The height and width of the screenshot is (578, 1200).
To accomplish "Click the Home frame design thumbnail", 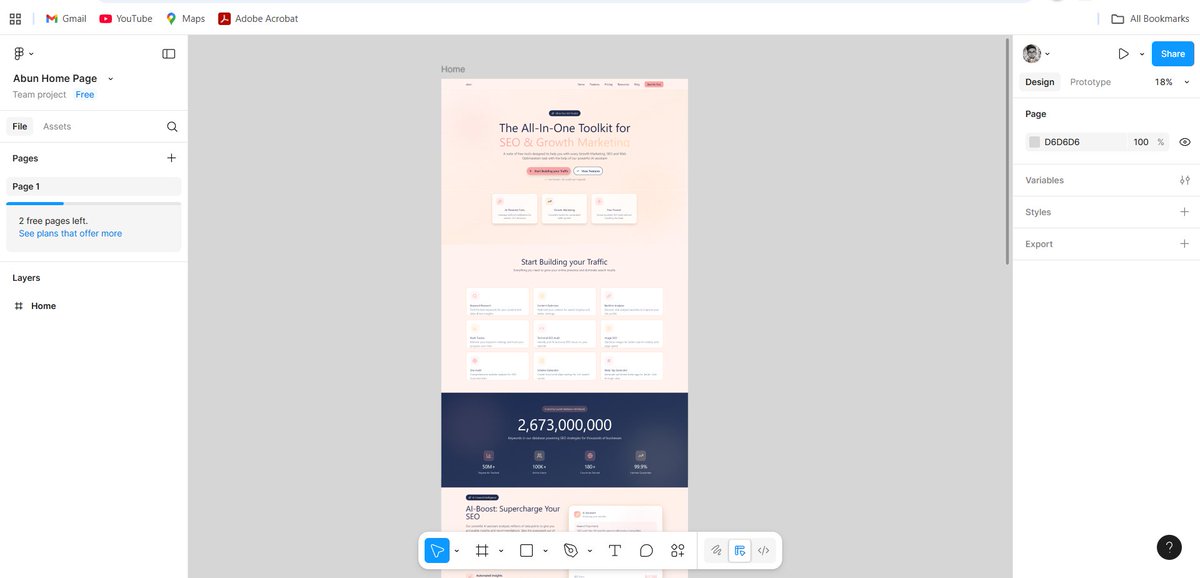I will tap(564, 328).
